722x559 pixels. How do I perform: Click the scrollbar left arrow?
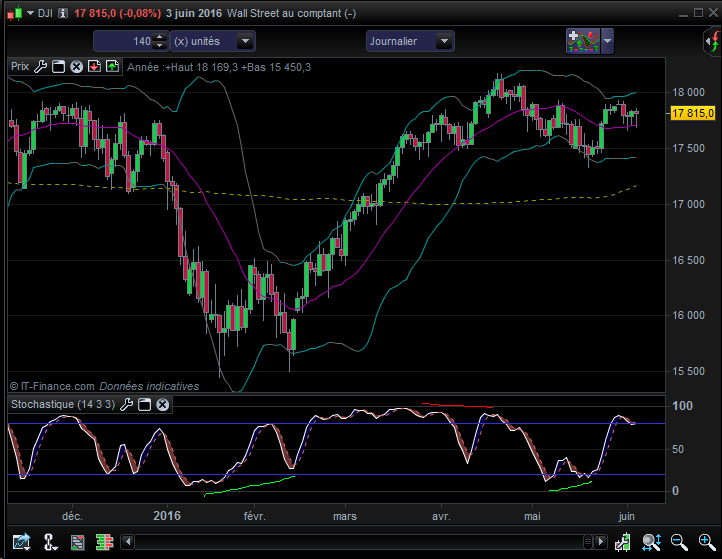pos(128,542)
